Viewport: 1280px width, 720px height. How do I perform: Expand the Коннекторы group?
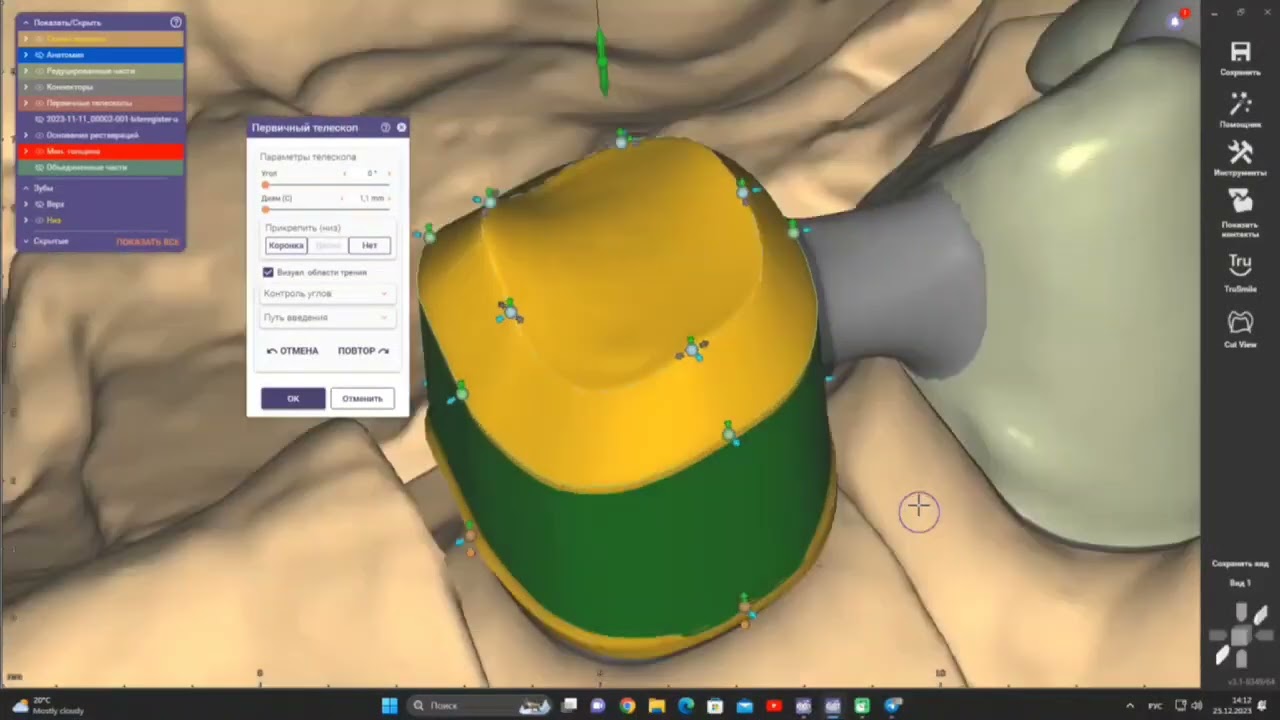26,87
